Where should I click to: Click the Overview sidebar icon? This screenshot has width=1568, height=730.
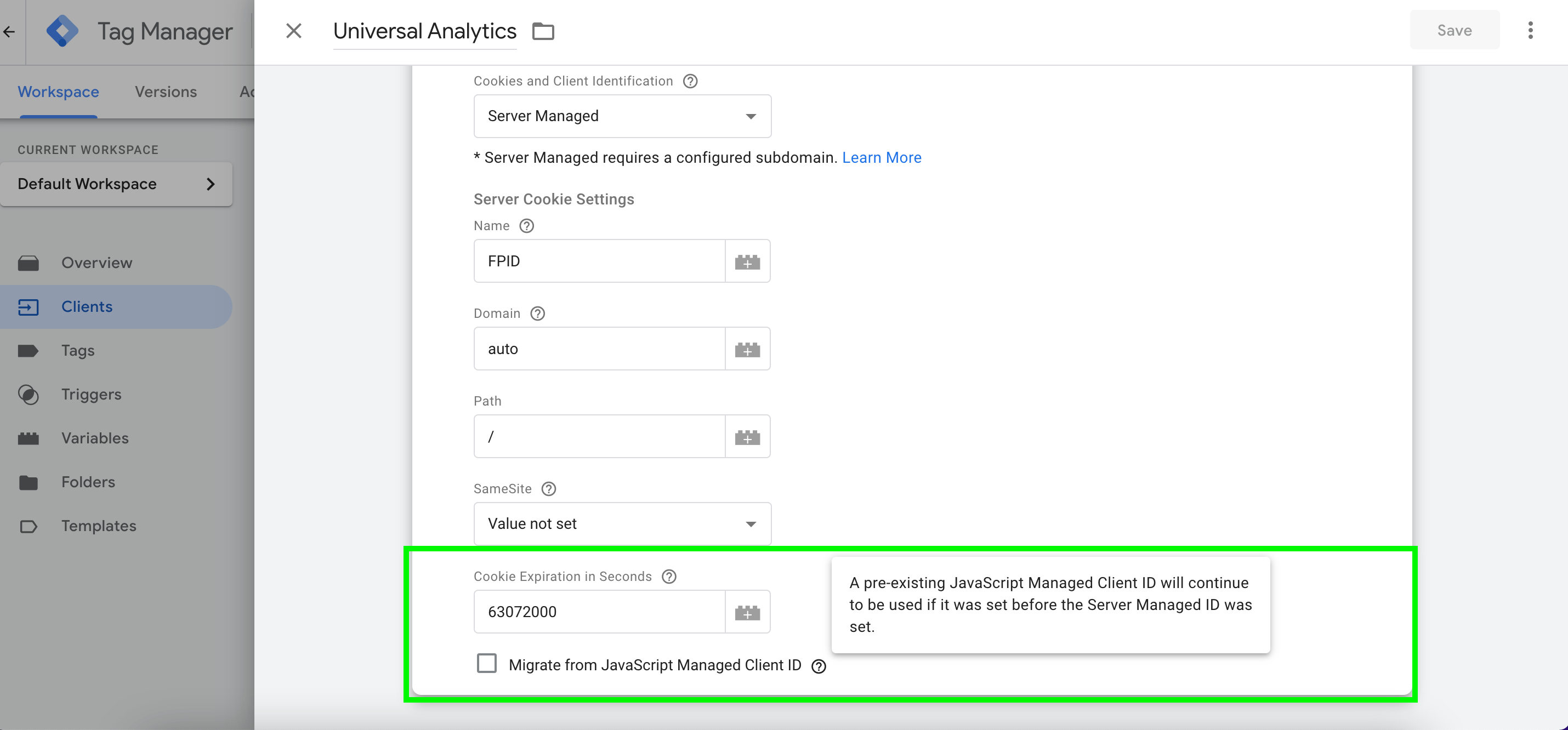[28, 263]
